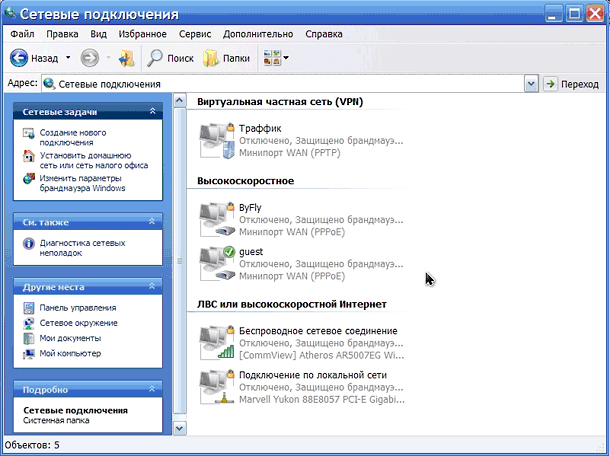Open the Дополнительно menu
Viewport: 610px width, 456px height.
[258, 34]
